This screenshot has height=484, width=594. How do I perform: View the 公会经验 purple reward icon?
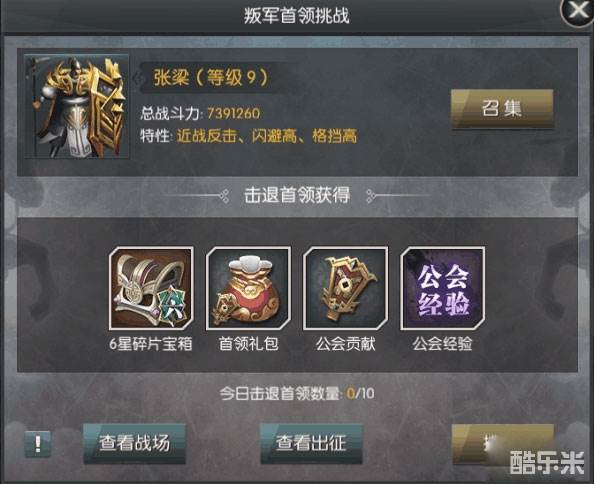[x=442, y=288]
